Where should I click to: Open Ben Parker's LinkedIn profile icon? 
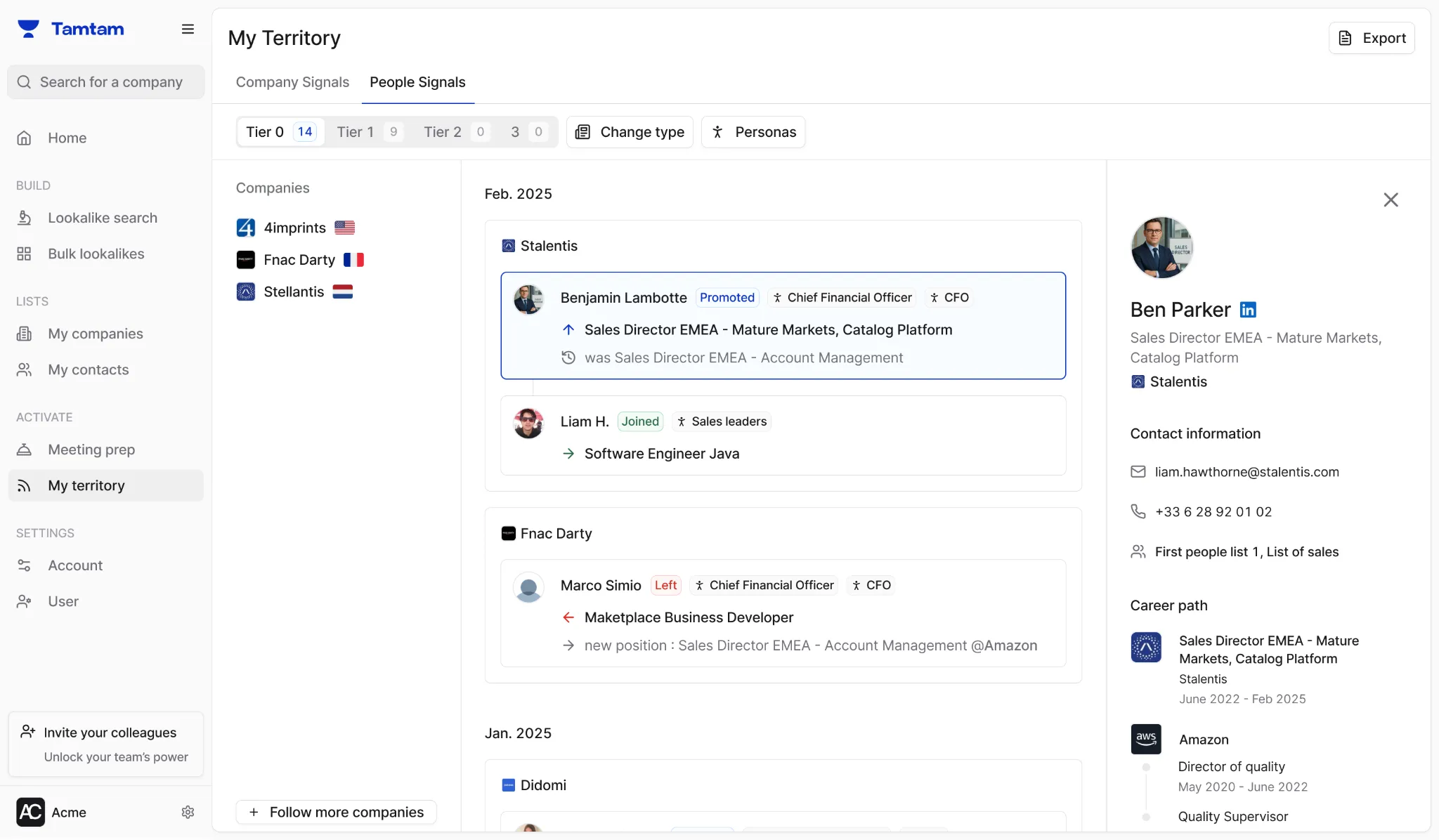1248,310
